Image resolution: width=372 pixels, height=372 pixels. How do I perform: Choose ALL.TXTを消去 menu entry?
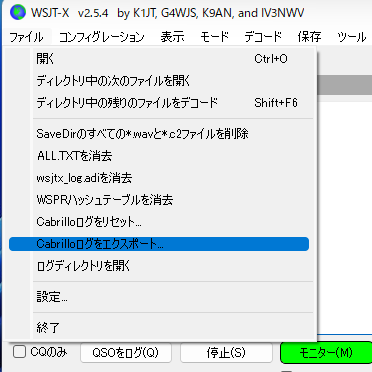[159, 156]
